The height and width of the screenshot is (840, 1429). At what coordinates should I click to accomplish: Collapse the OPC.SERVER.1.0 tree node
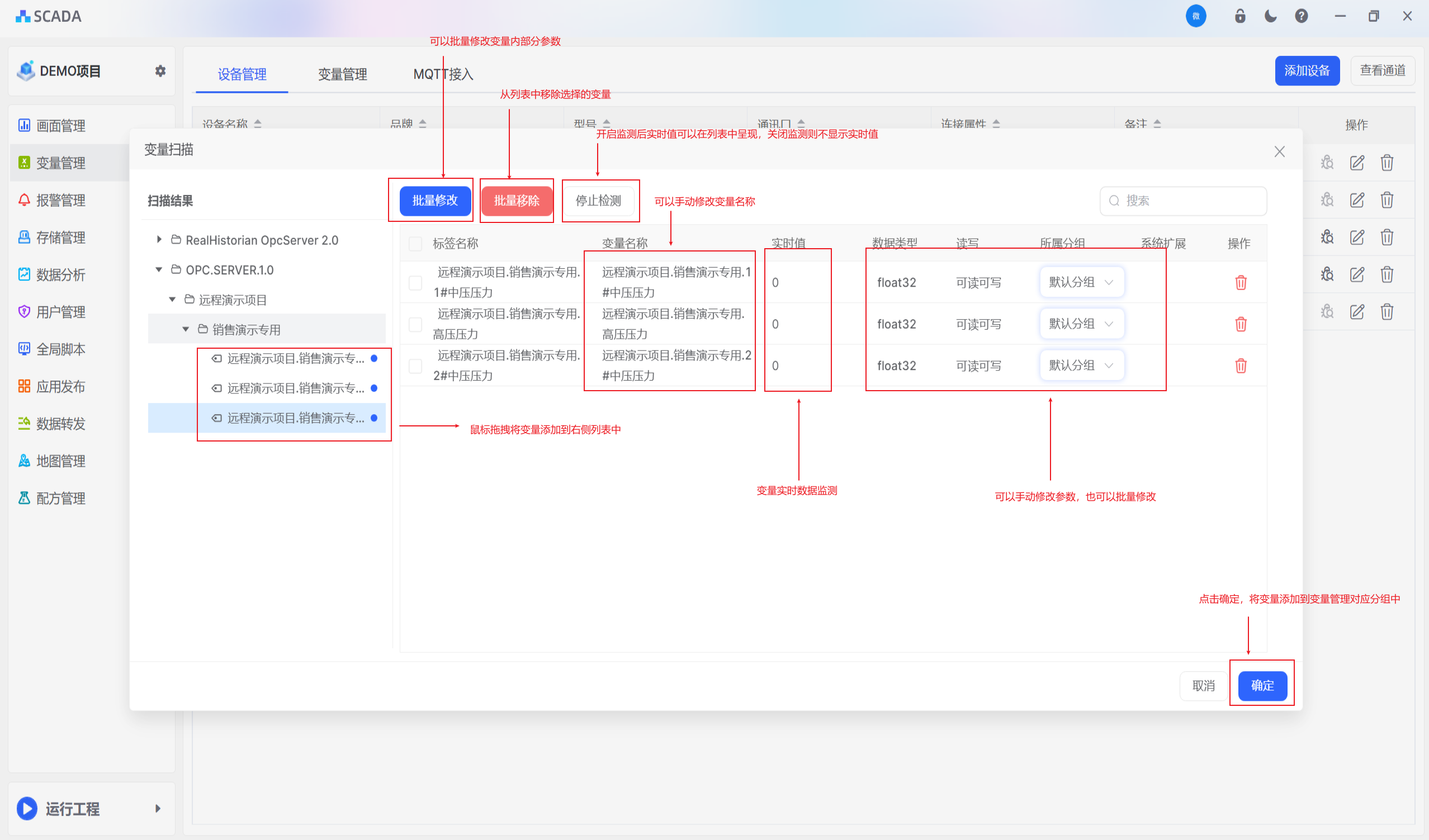click(159, 270)
